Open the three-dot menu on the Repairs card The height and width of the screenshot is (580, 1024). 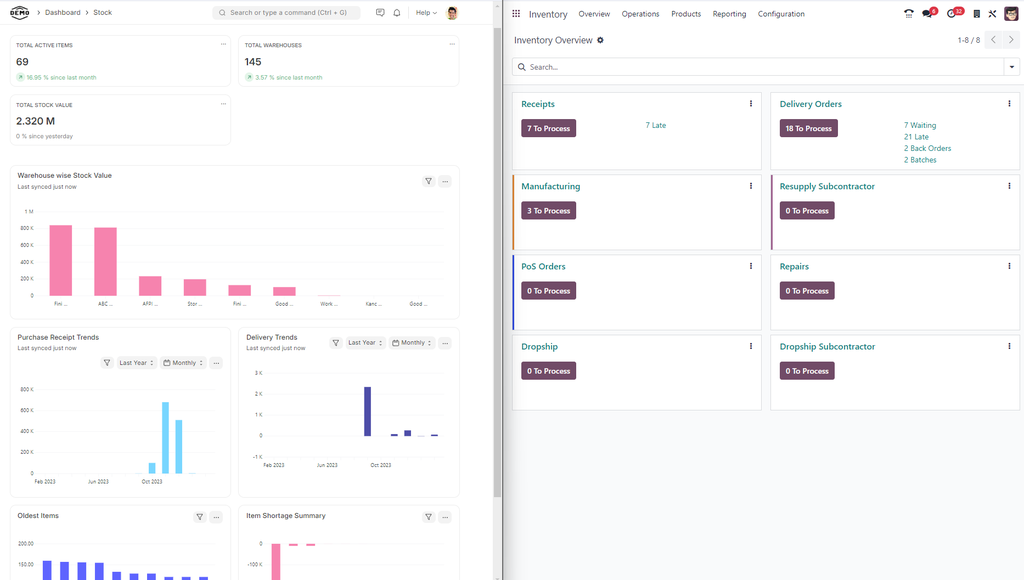tap(1009, 266)
